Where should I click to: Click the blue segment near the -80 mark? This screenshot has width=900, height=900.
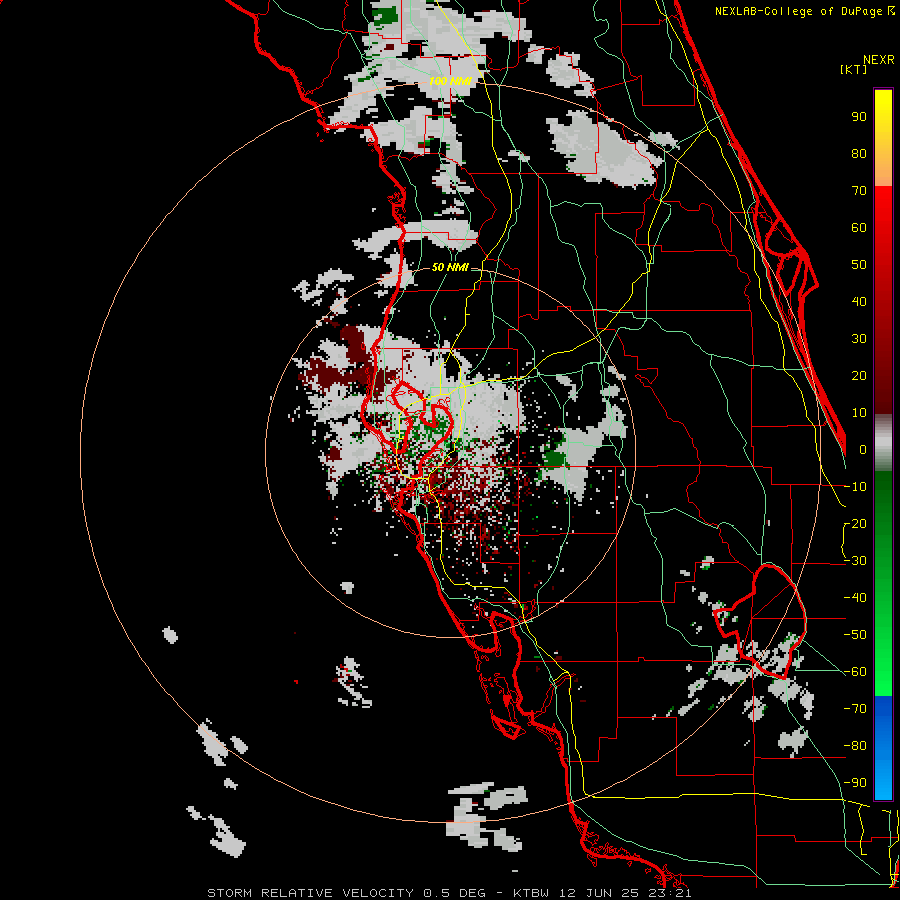(883, 746)
